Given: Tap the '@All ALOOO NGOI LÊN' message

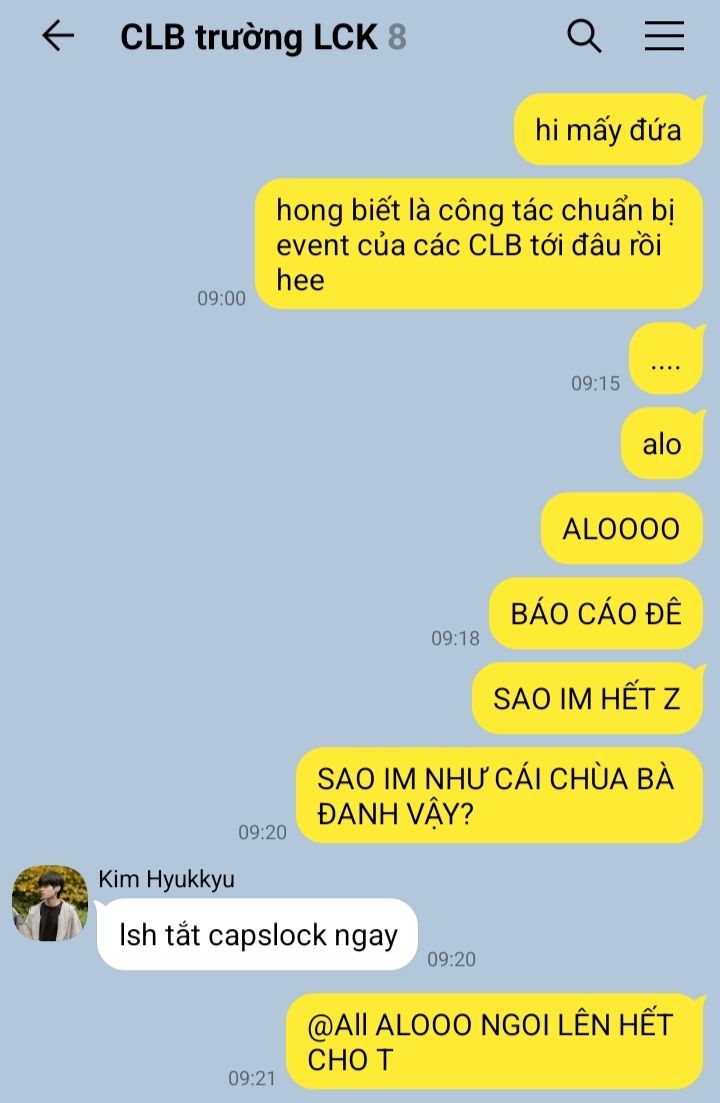Looking at the screenshot, I should tap(494, 1042).
